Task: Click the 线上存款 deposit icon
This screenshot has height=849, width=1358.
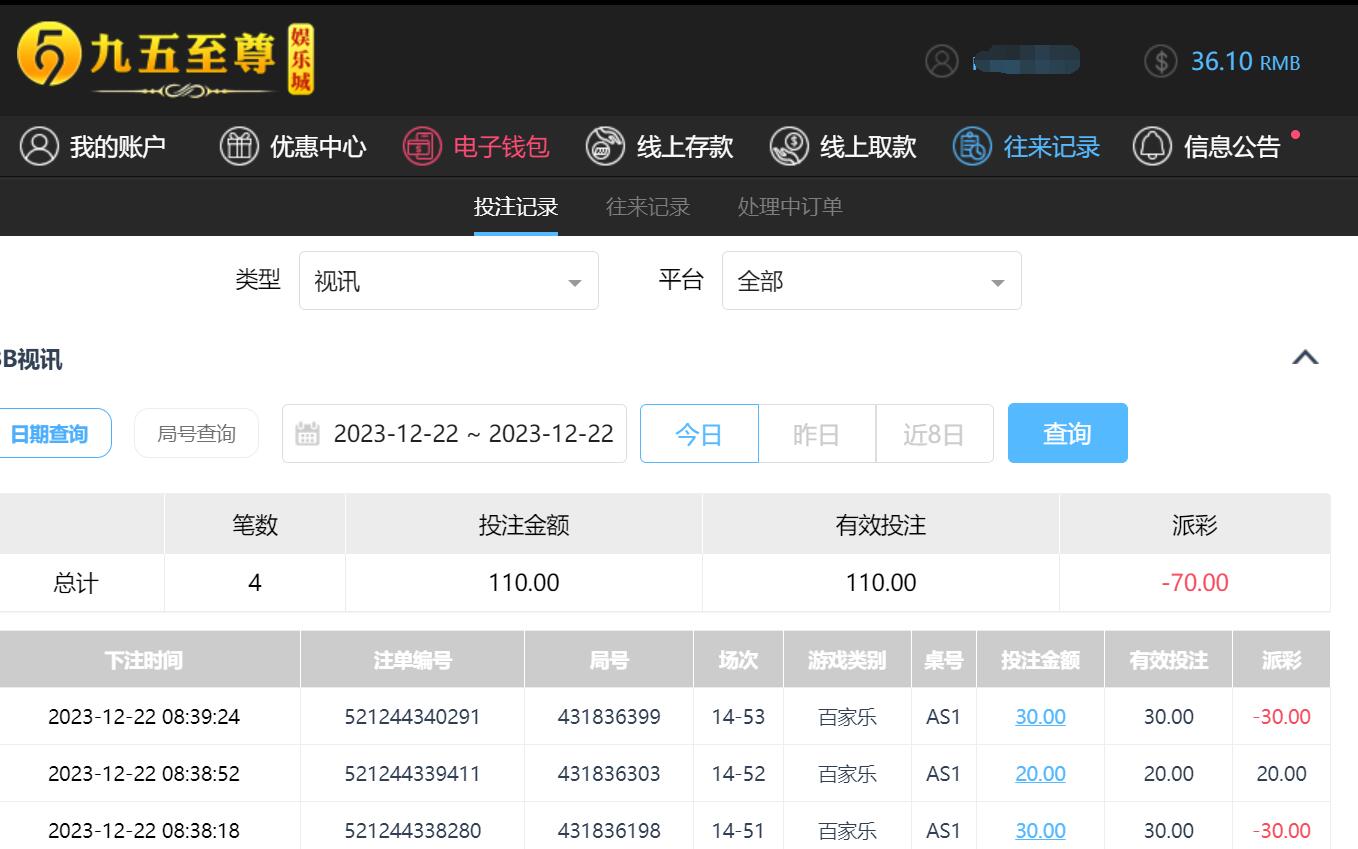Action: [x=605, y=146]
